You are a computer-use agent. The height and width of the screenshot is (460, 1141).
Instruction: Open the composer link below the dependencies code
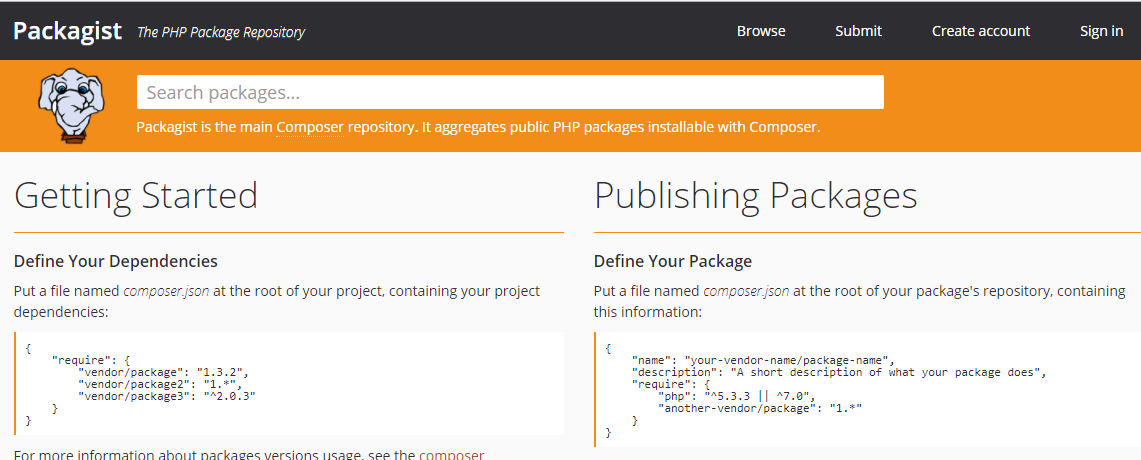[x=451, y=455]
